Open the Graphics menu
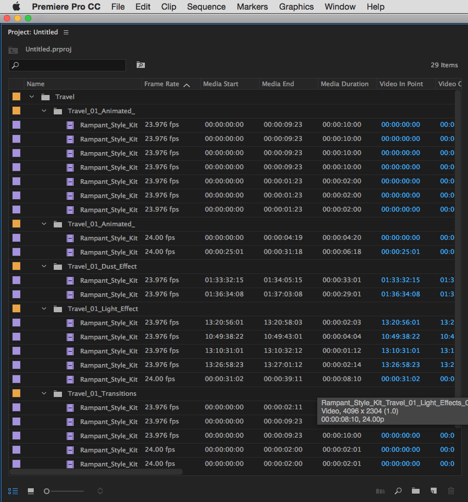468x502 pixels. (296, 7)
